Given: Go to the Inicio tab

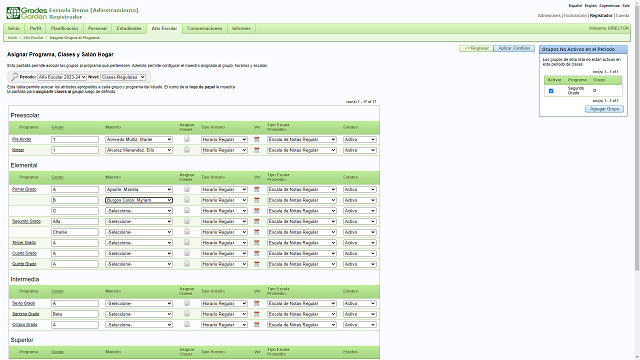Looking at the screenshot, I should 14,28.
